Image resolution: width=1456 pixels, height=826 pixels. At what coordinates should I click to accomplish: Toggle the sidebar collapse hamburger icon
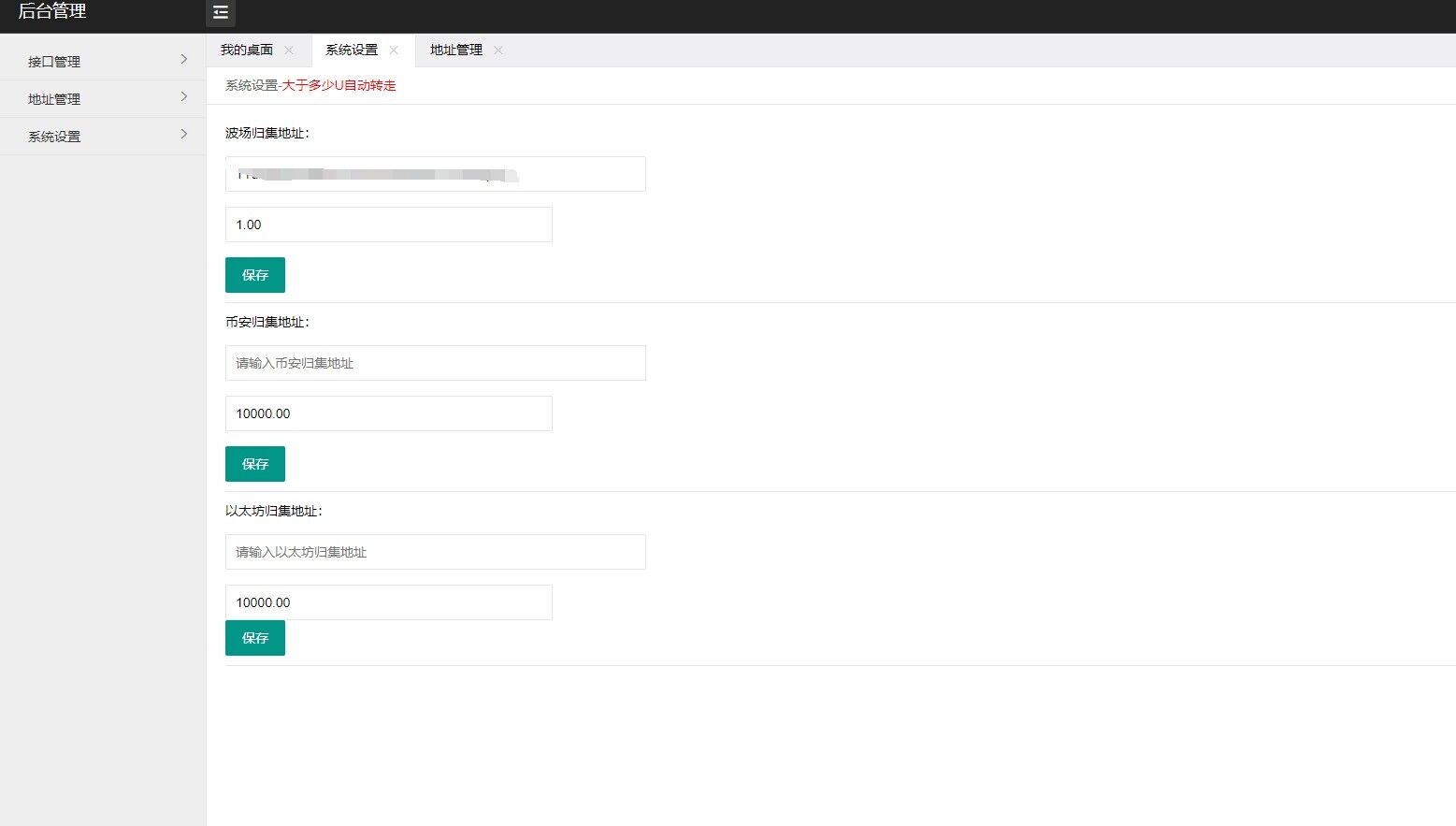point(221,13)
